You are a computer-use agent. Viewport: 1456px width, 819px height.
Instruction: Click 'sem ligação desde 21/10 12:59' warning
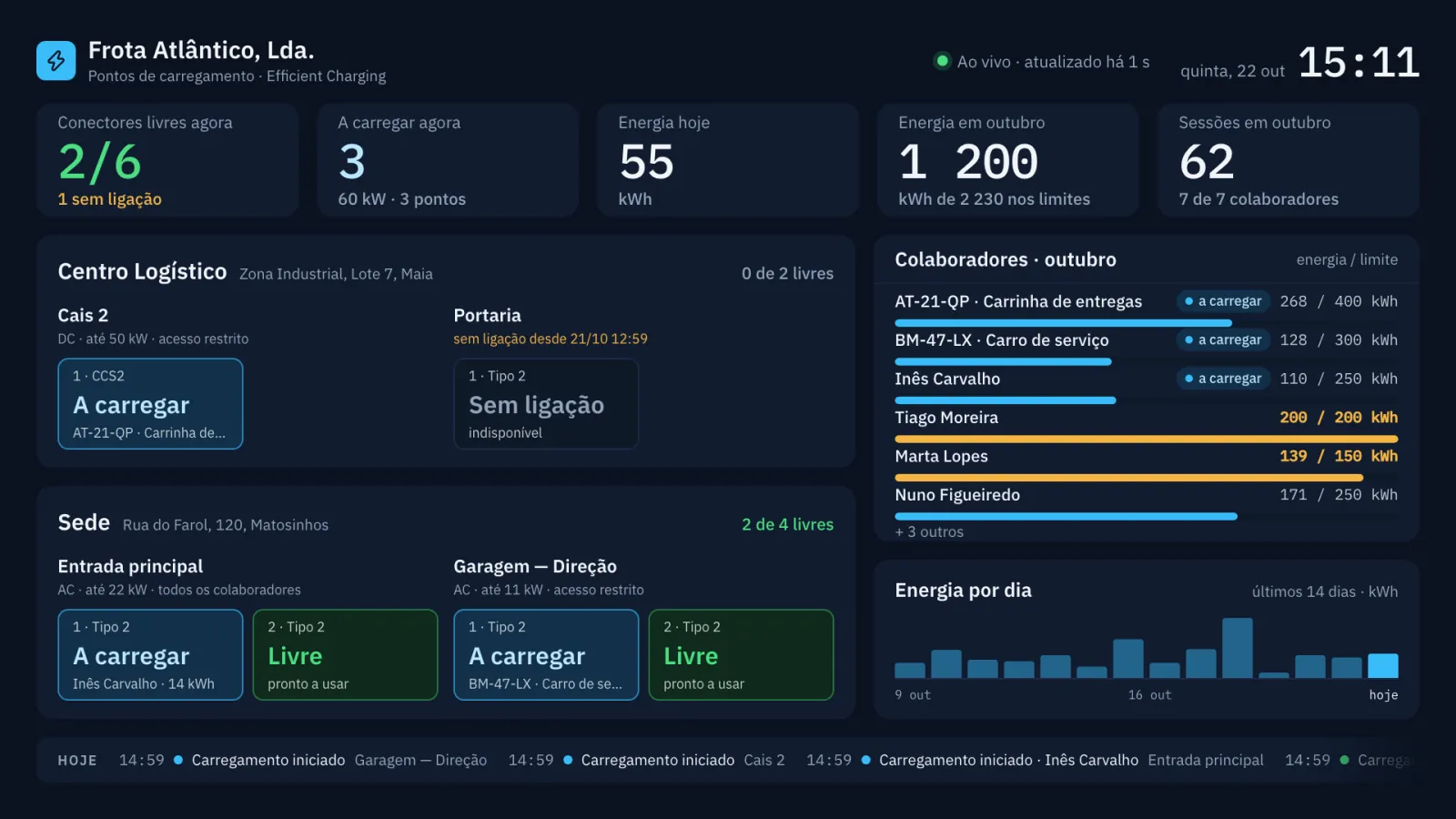(x=551, y=339)
